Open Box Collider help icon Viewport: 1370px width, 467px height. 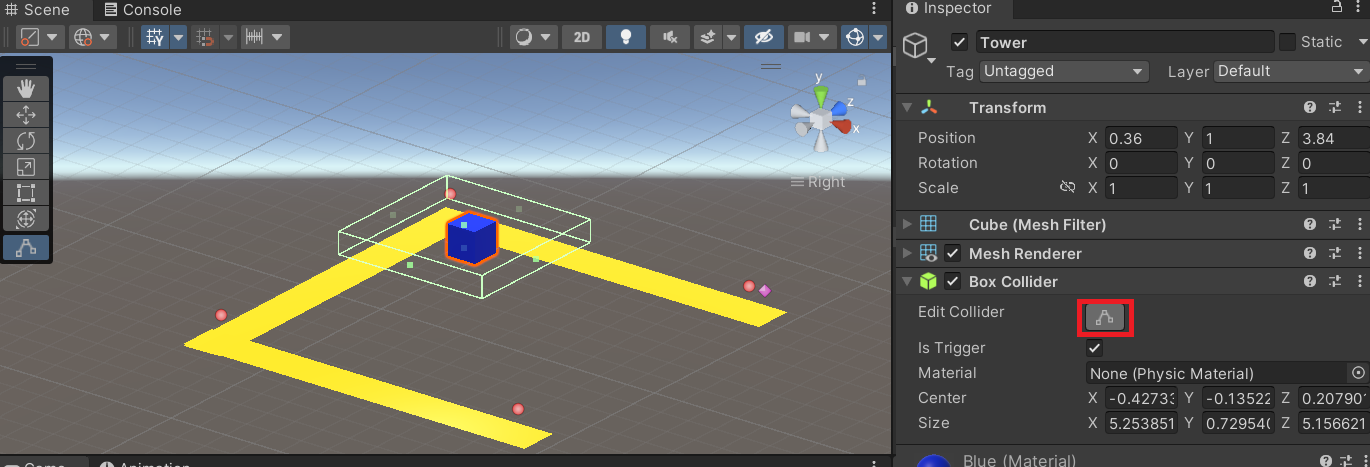coord(1310,282)
